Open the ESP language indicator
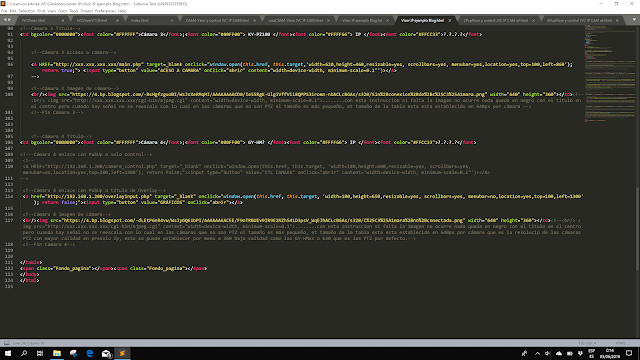Screen dimensions: 640x360 591,353
